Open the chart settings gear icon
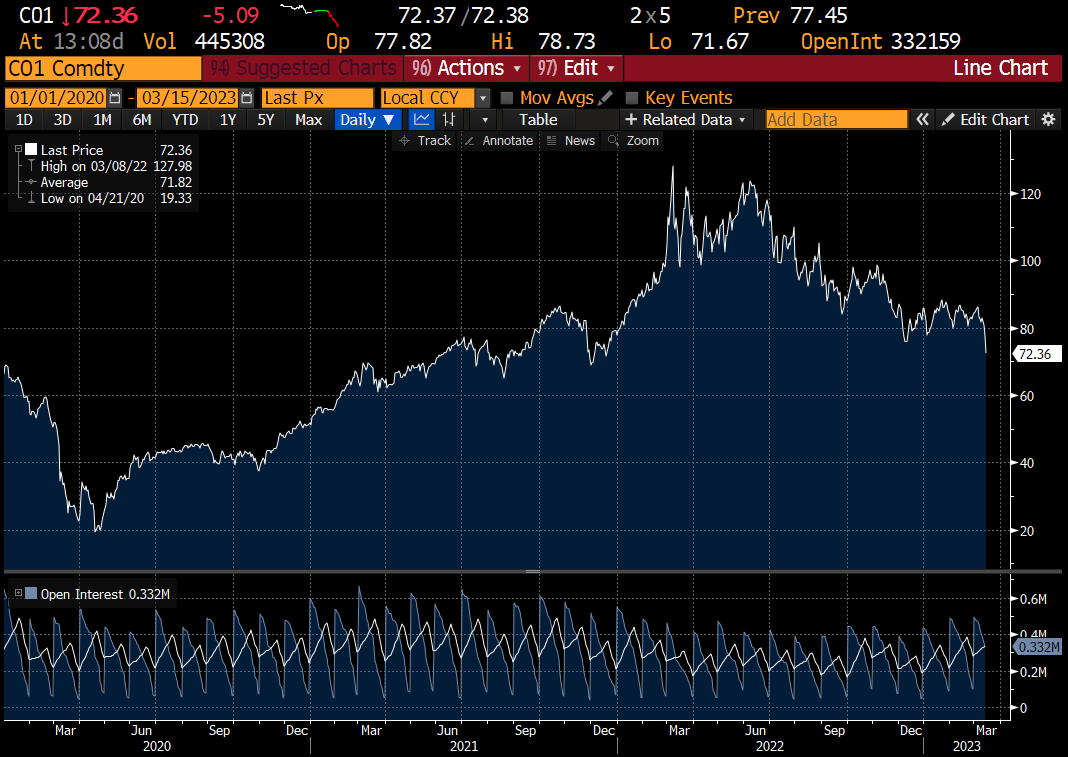 [1048, 120]
